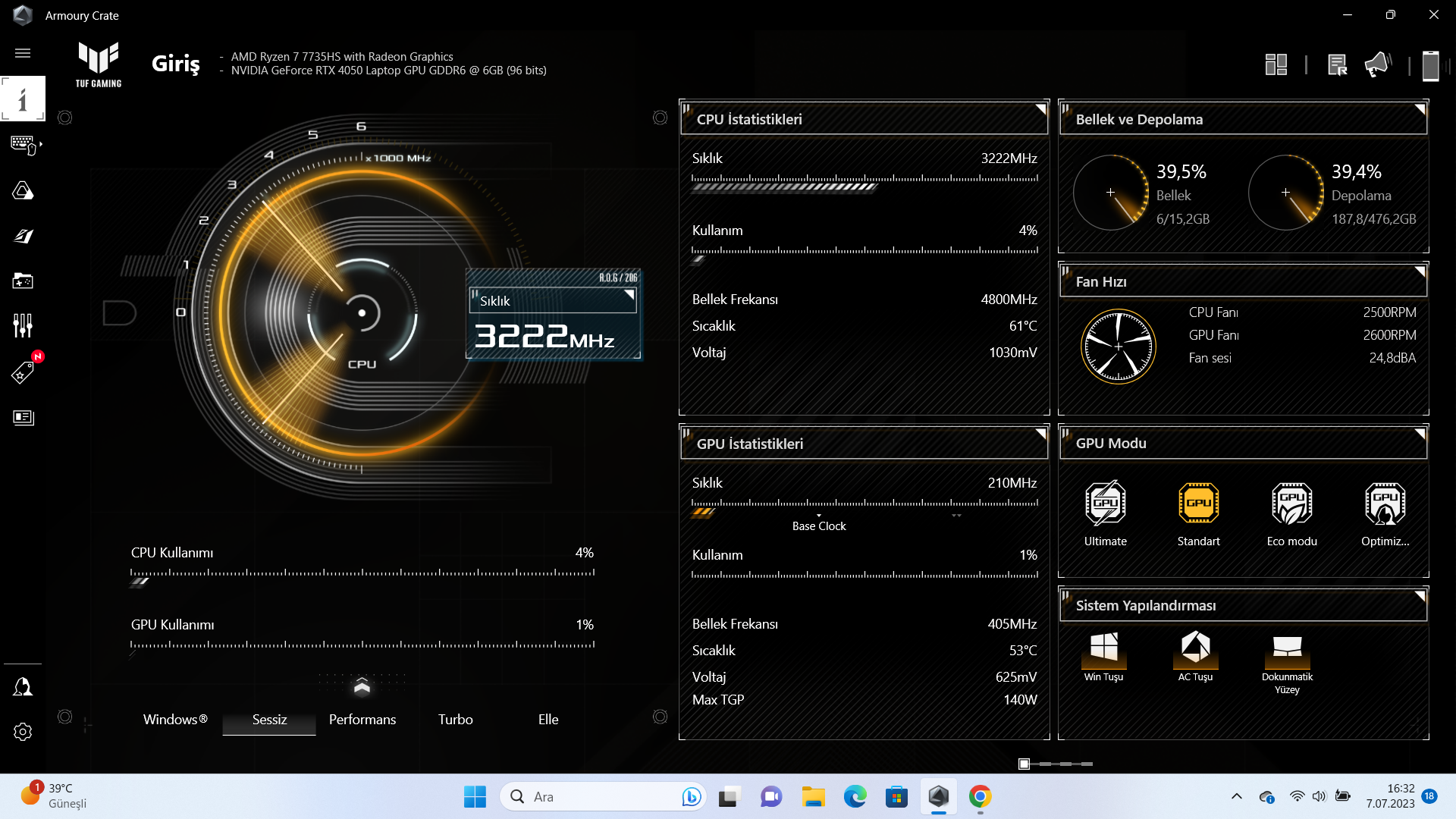Switch to the Performans mode tab
This screenshot has height=819, width=1456.
(x=362, y=720)
